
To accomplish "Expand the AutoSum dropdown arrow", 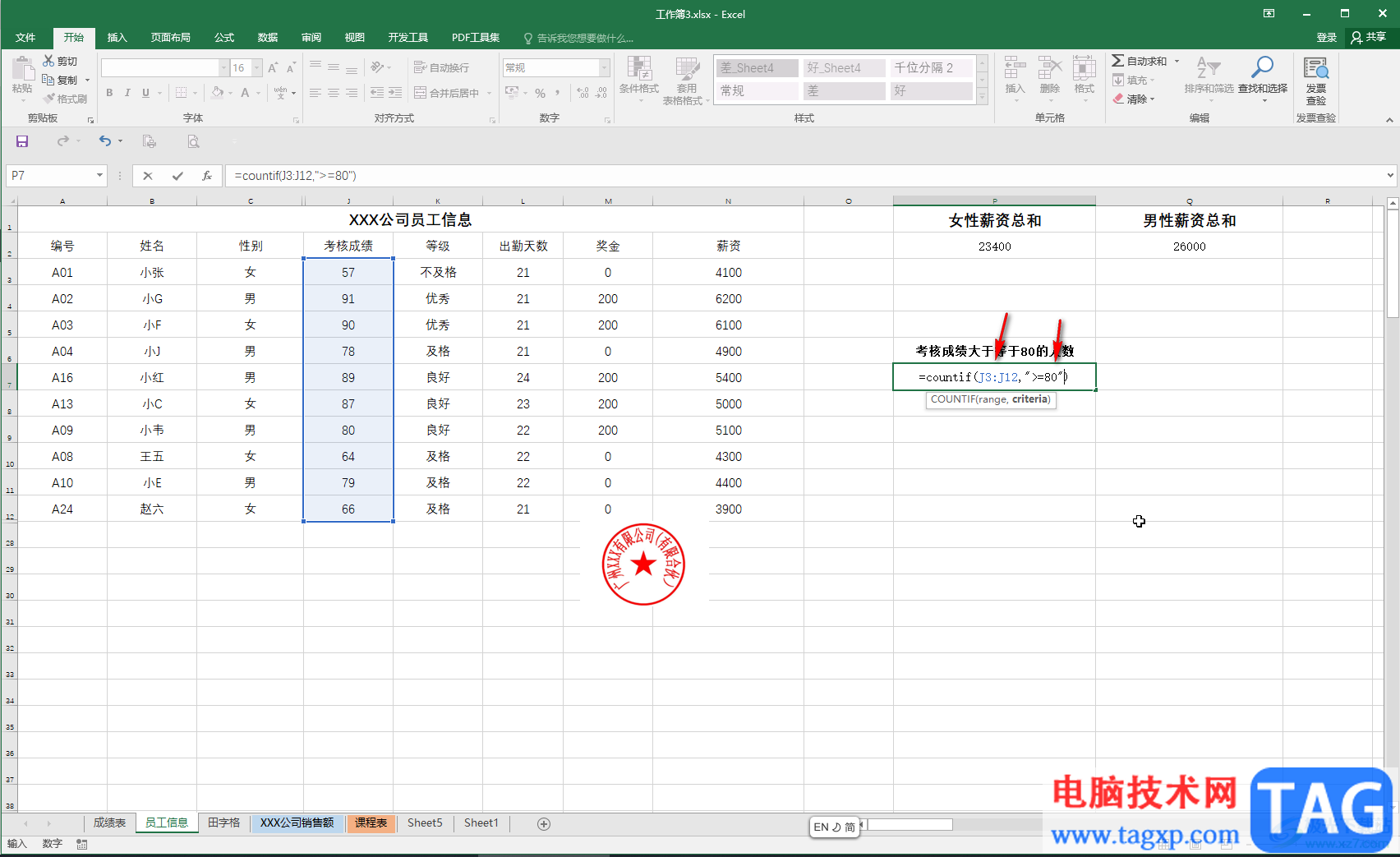I will (1177, 61).
